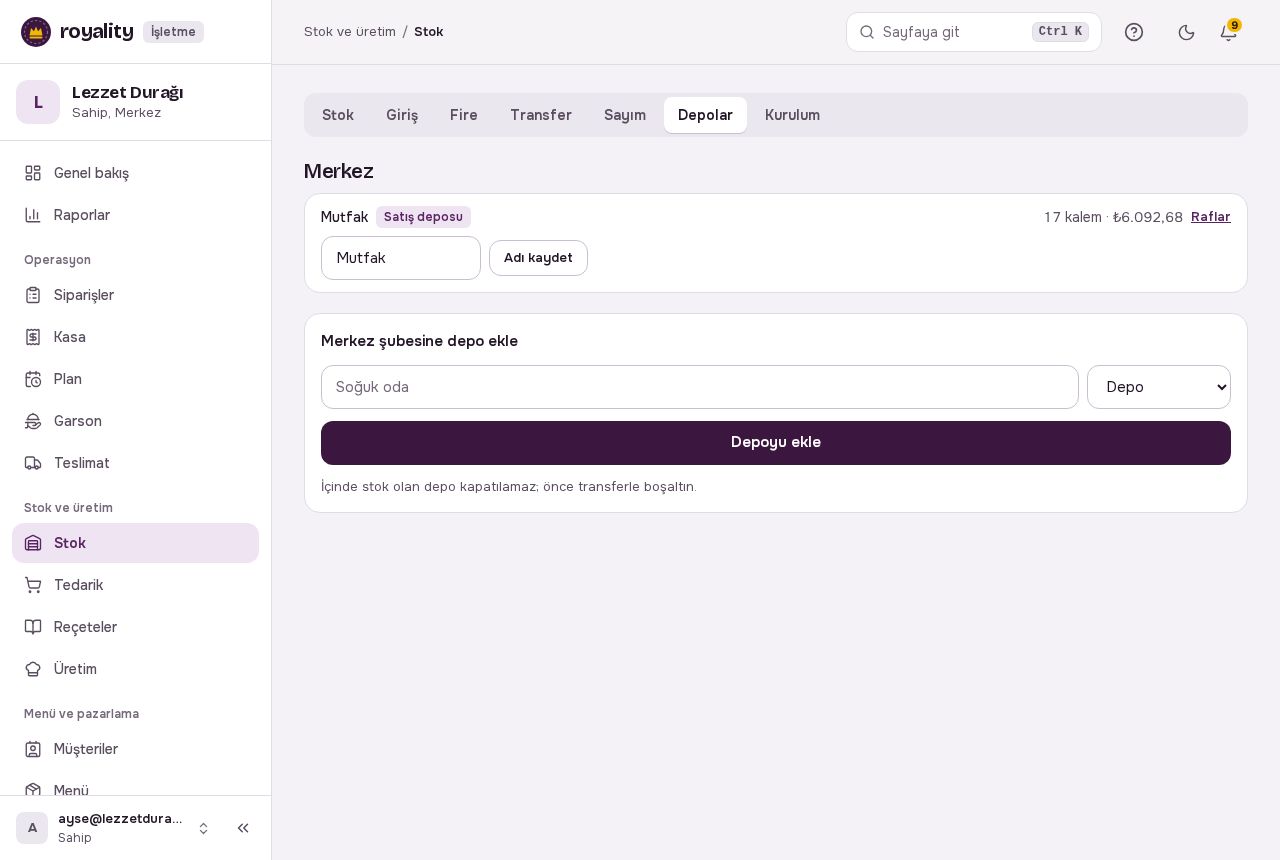Click Plan calendar clock icon
This screenshot has width=1280, height=860.
click(33, 379)
